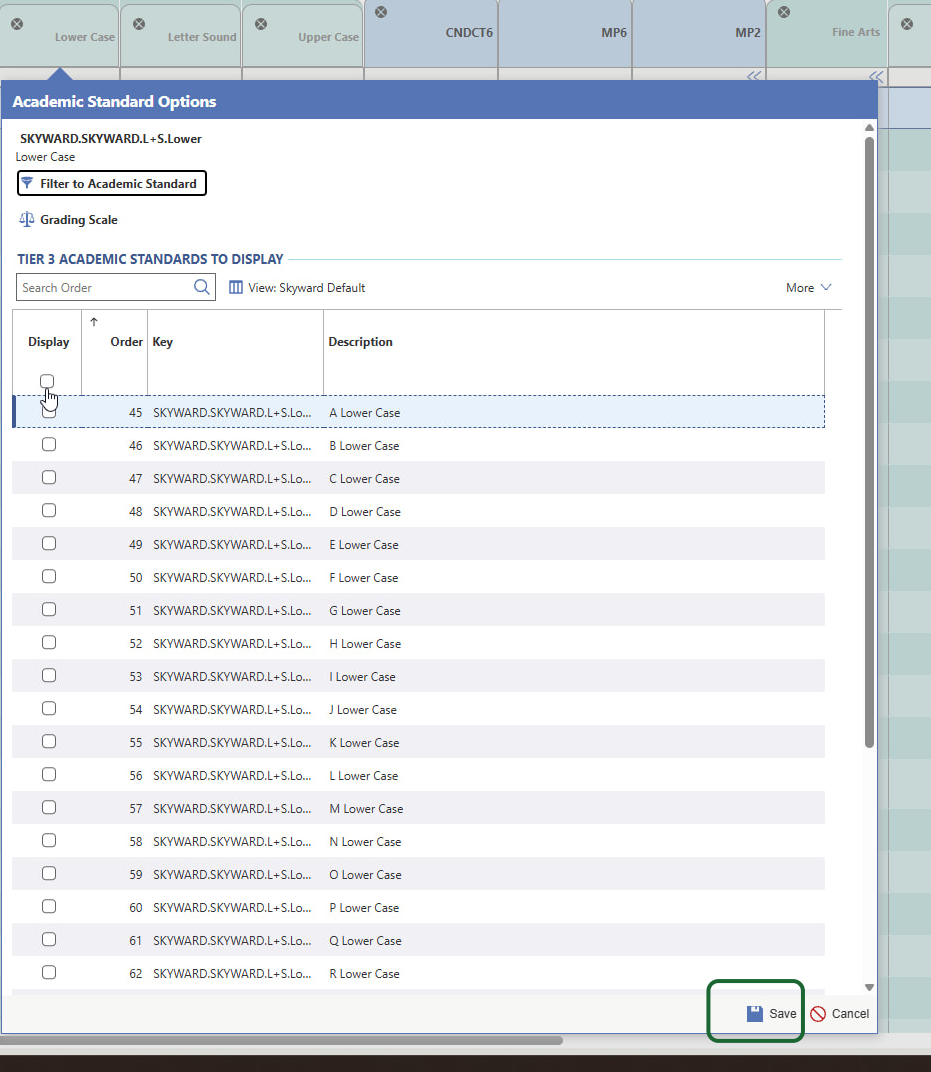Click the ascending sort arrow on Order

tap(94, 321)
